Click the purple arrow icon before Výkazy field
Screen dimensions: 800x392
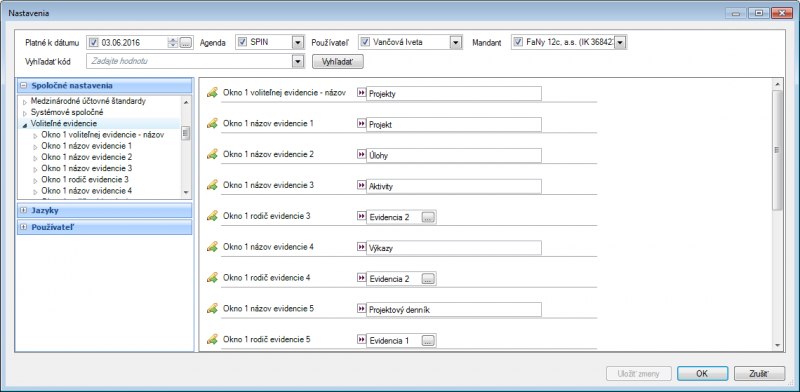pos(361,247)
